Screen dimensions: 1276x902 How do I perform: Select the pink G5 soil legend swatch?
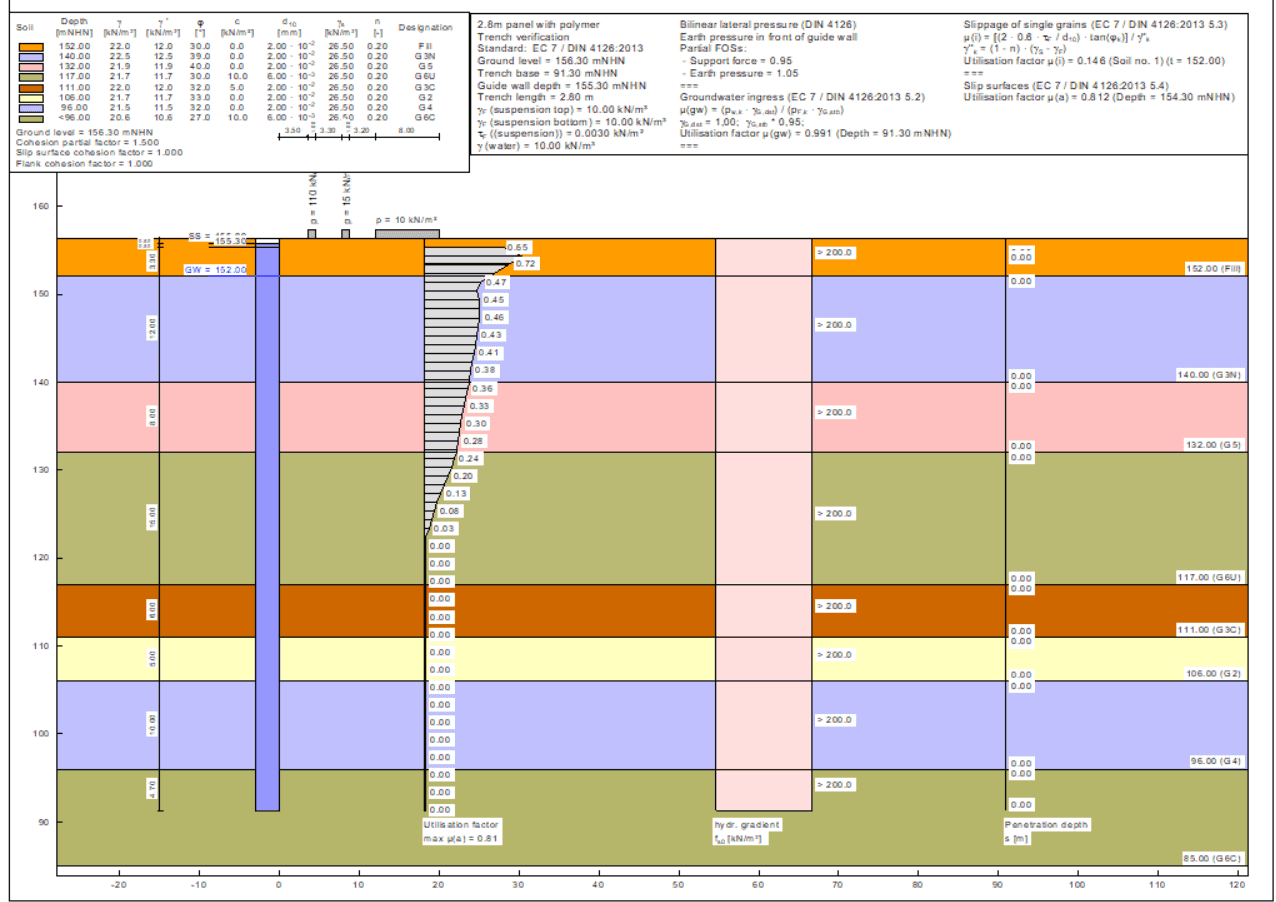tap(32, 67)
